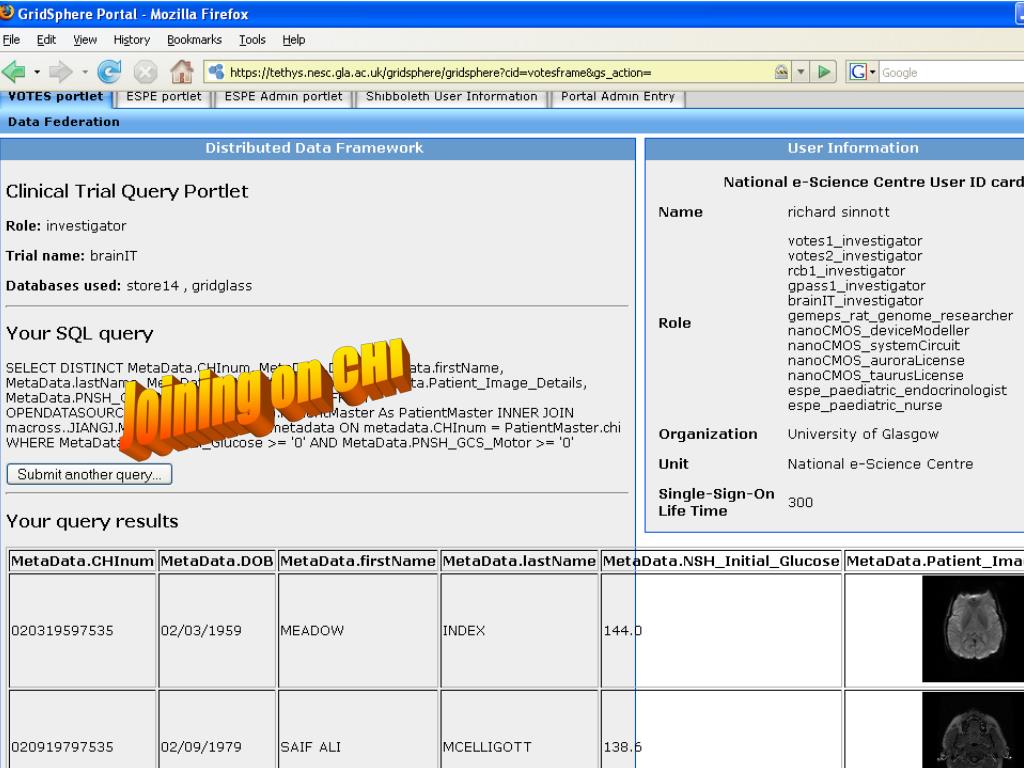1024x768 pixels.
Task: Click the MetaData.lastName column header
Action: pyautogui.click(x=519, y=561)
